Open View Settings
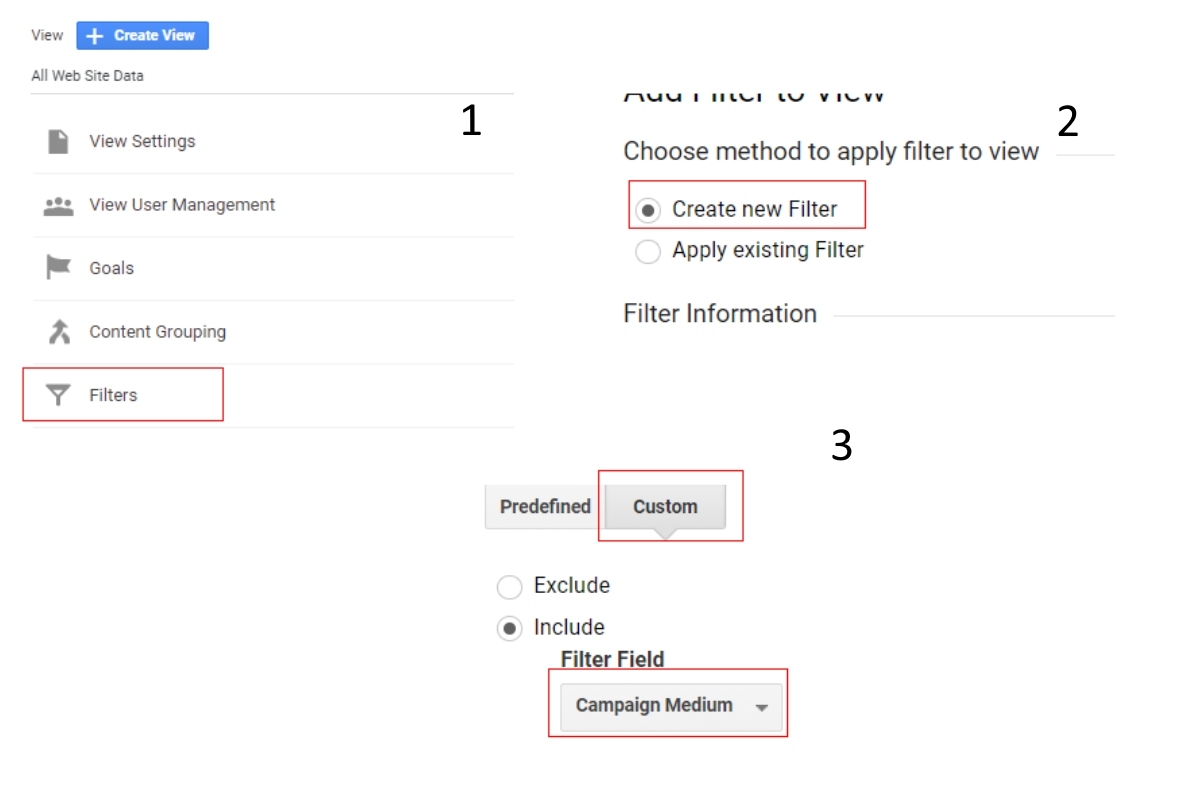The image size is (1200, 800). [142, 141]
